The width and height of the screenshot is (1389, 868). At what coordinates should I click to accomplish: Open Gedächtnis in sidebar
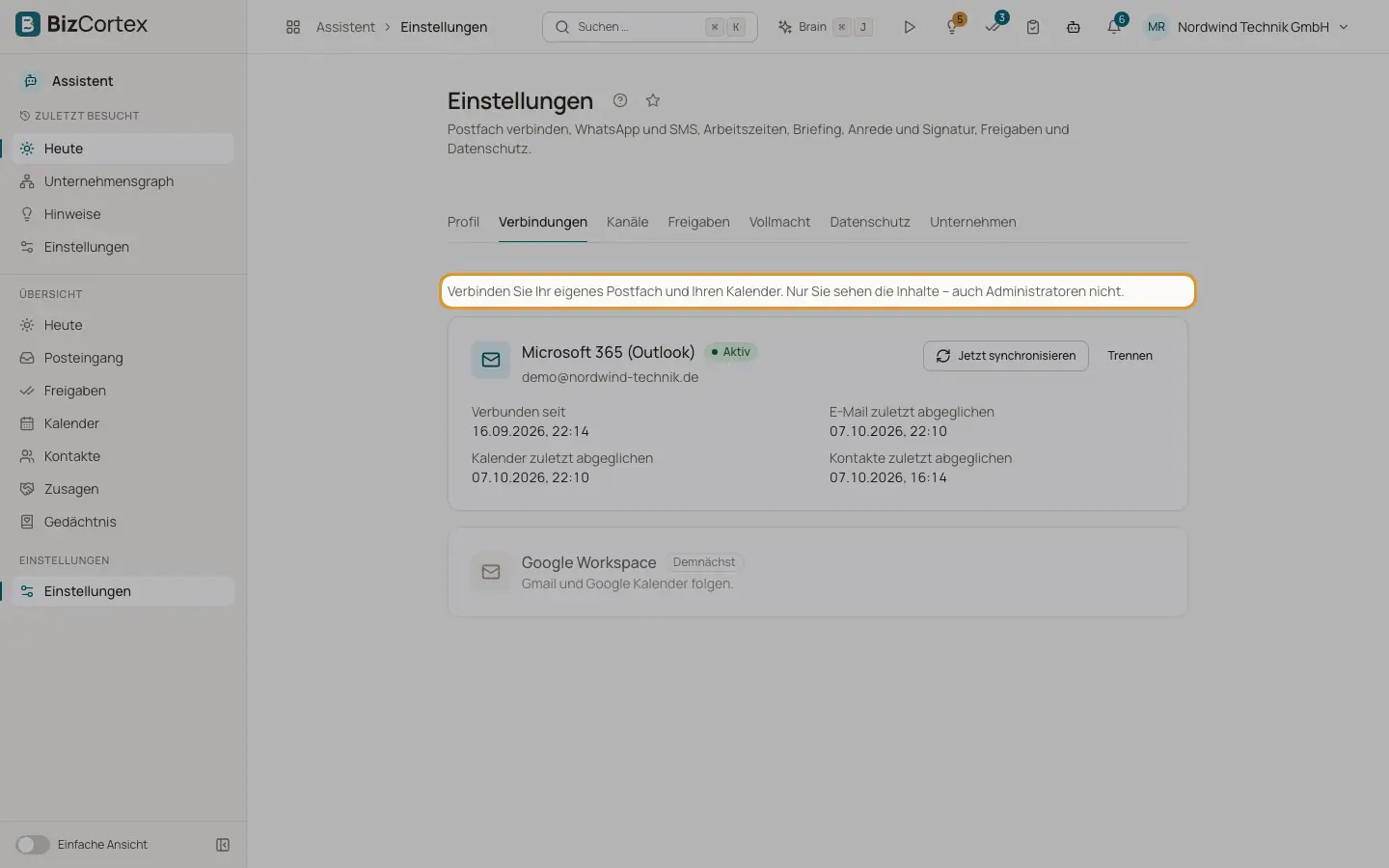[x=123, y=522]
